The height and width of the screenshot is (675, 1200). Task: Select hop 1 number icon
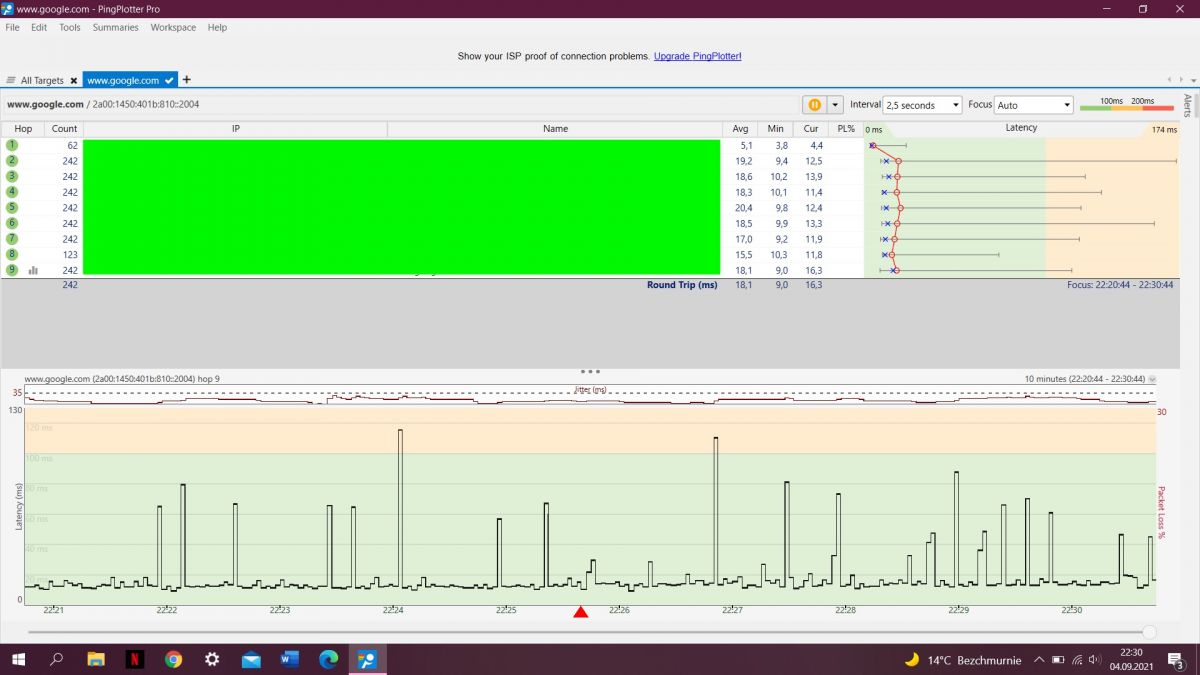click(x=12, y=145)
